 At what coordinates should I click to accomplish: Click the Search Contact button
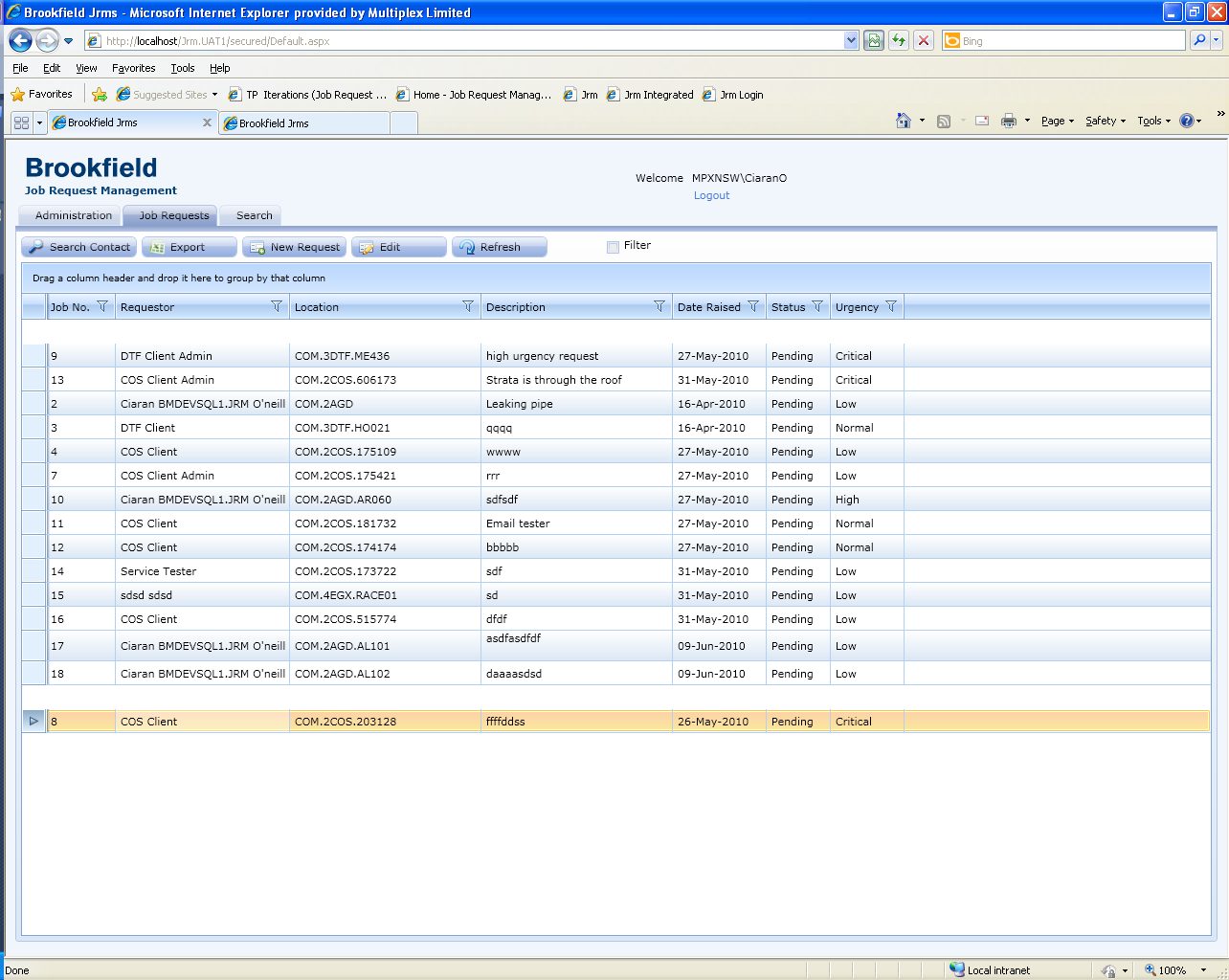(79, 247)
